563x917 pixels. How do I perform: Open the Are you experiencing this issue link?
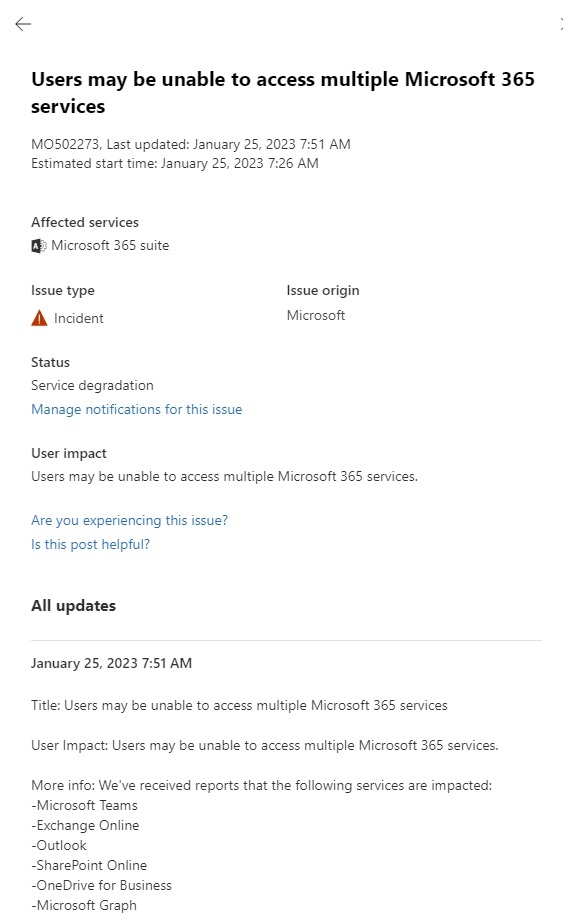point(129,520)
